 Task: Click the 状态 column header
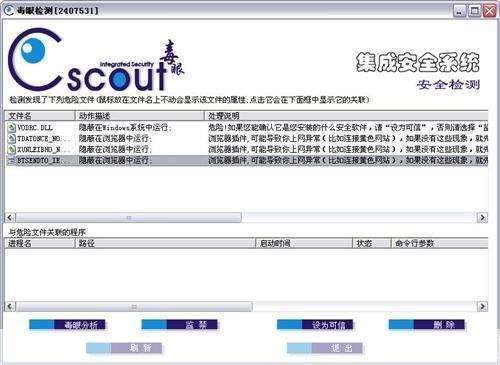[372, 243]
